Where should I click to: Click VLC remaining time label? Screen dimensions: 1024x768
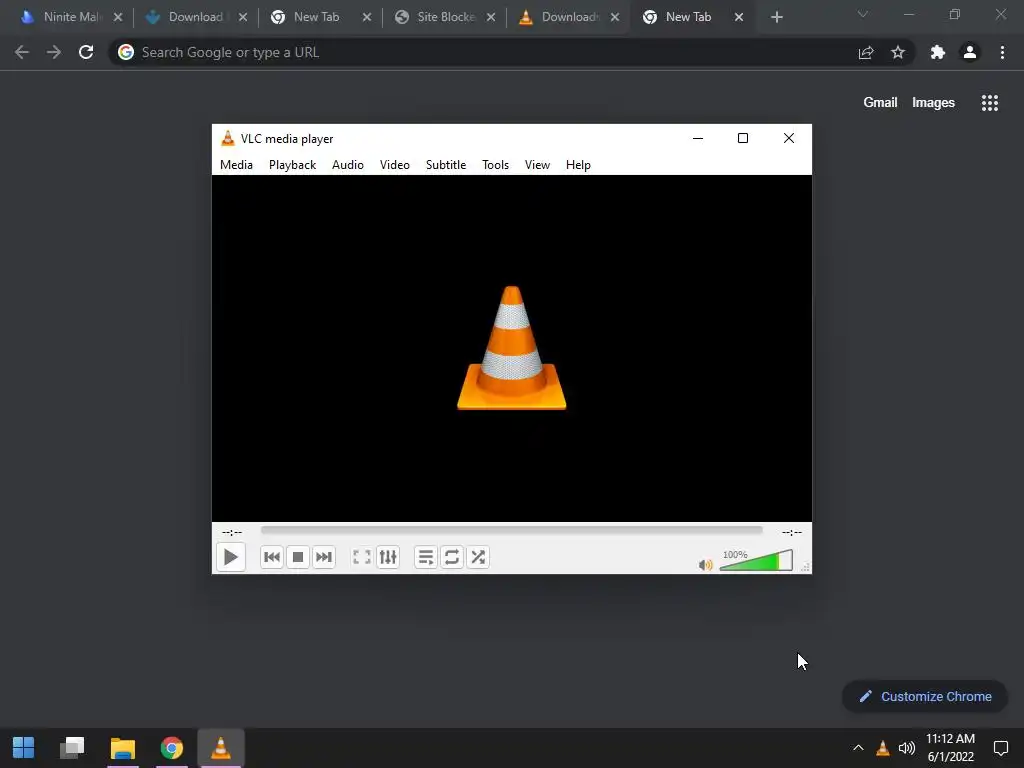click(792, 532)
